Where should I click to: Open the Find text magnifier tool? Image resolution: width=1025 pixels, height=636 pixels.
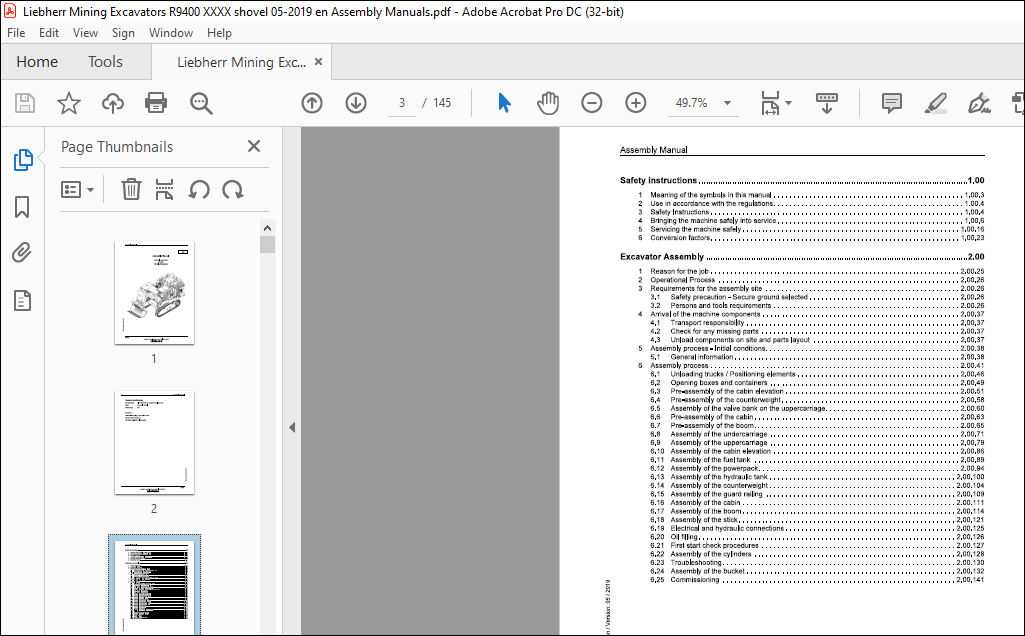[201, 103]
